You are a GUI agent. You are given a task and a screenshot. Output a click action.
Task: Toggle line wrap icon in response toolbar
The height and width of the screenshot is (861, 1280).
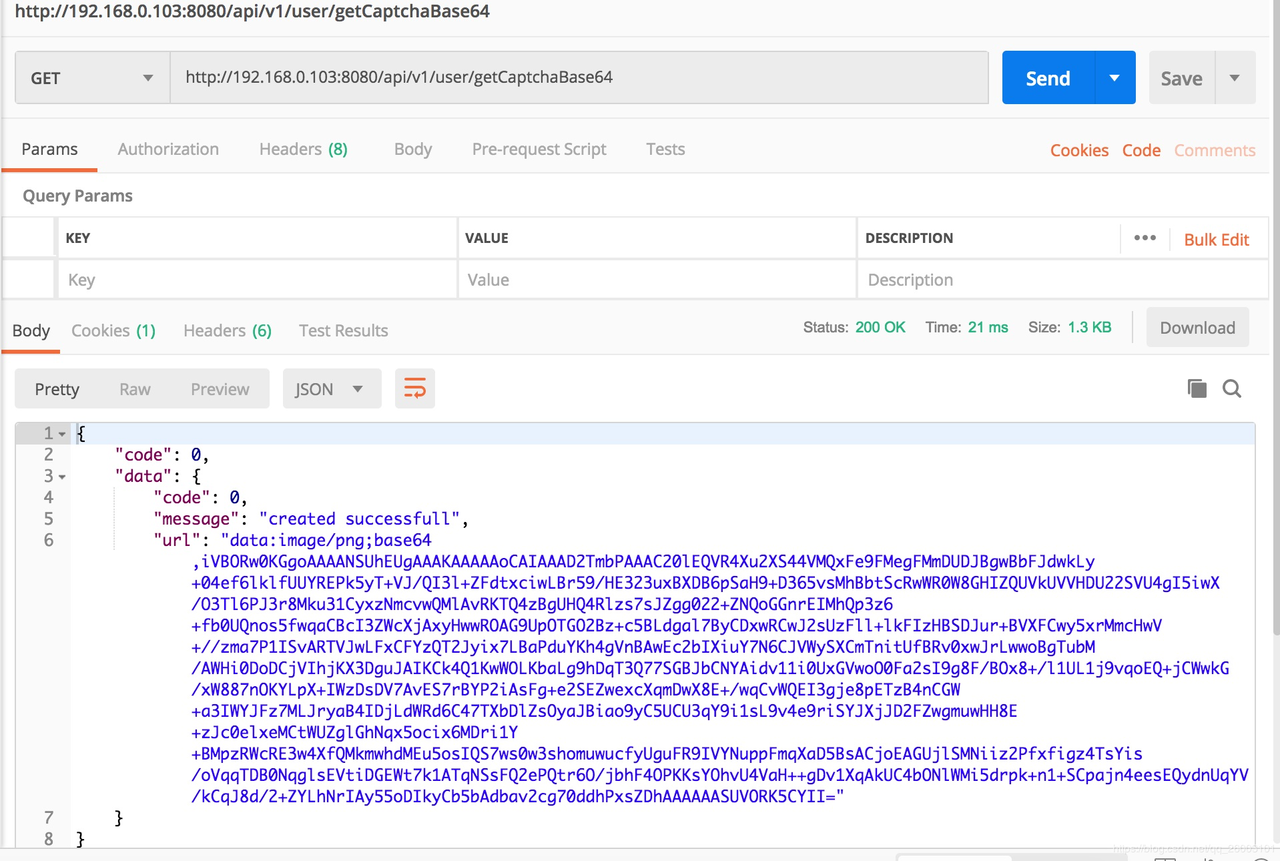point(414,389)
